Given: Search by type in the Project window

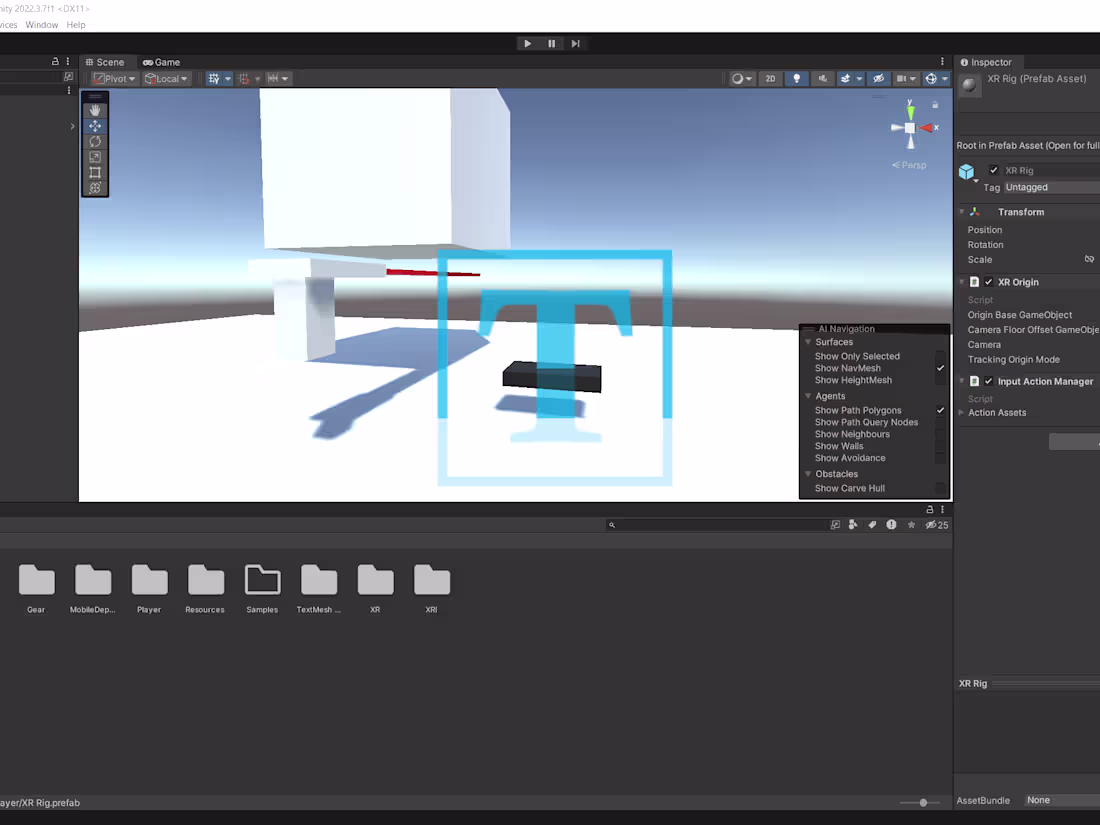Looking at the screenshot, I should (x=853, y=525).
